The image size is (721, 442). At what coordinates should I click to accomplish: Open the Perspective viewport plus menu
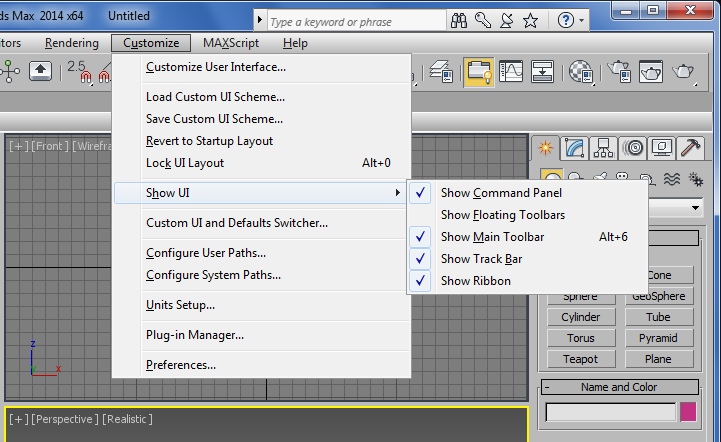coord(18,419)
